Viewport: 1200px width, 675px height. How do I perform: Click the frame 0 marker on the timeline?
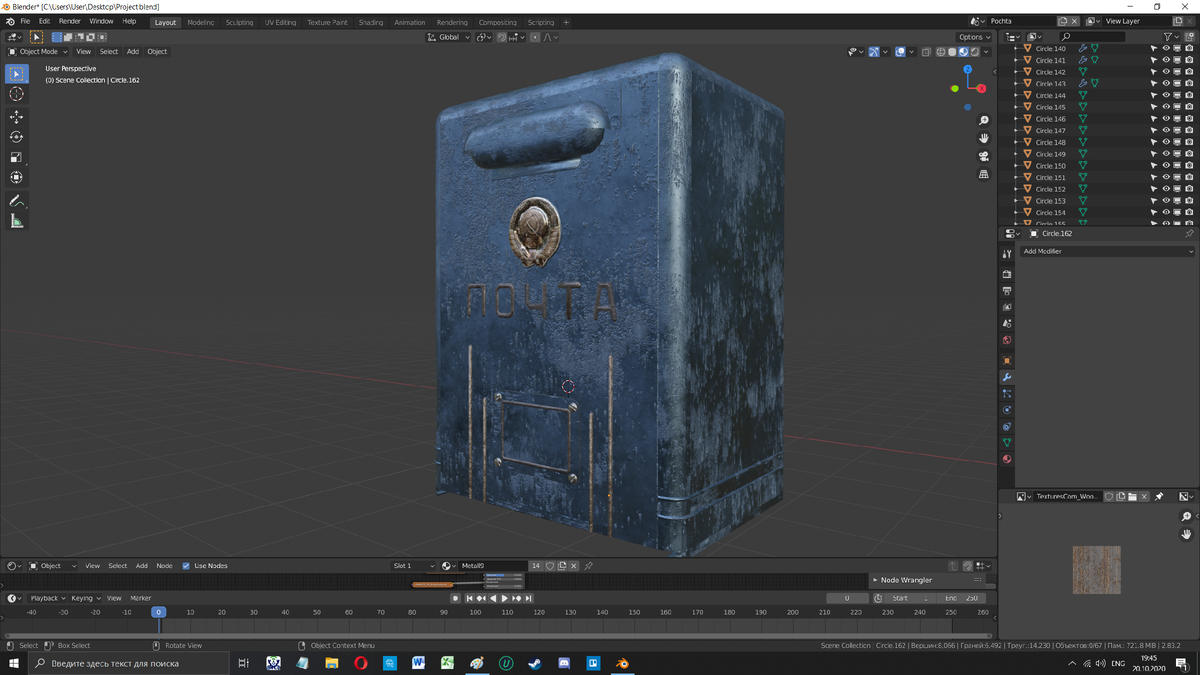[x=158, y=612]
